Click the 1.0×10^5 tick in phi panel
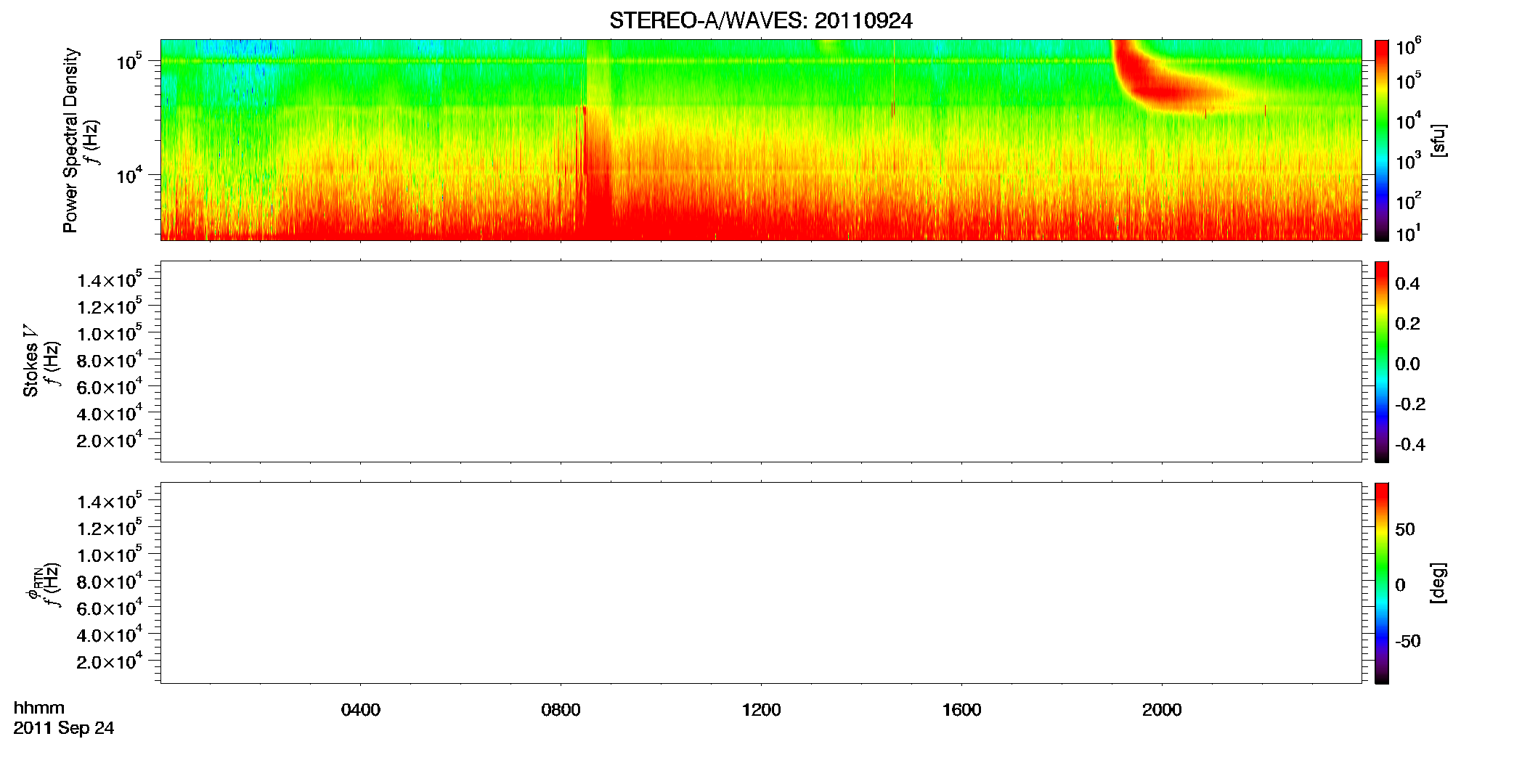The image size is (1522, 784). pyautogui.click(x=109, y=554)
